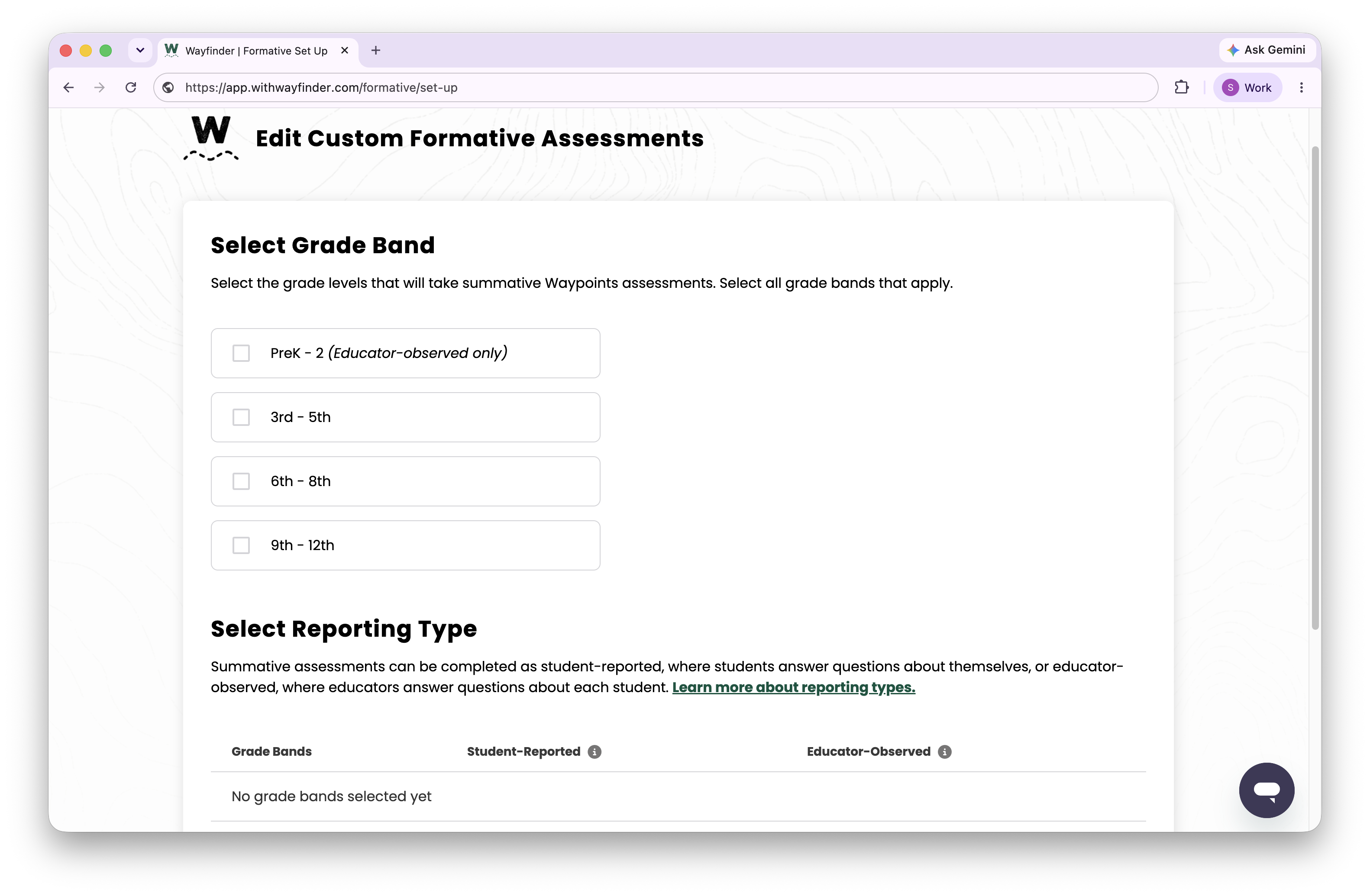The image size is (1370, 896).
Task: Click the Student-Reported info icon
Action: 595,751
